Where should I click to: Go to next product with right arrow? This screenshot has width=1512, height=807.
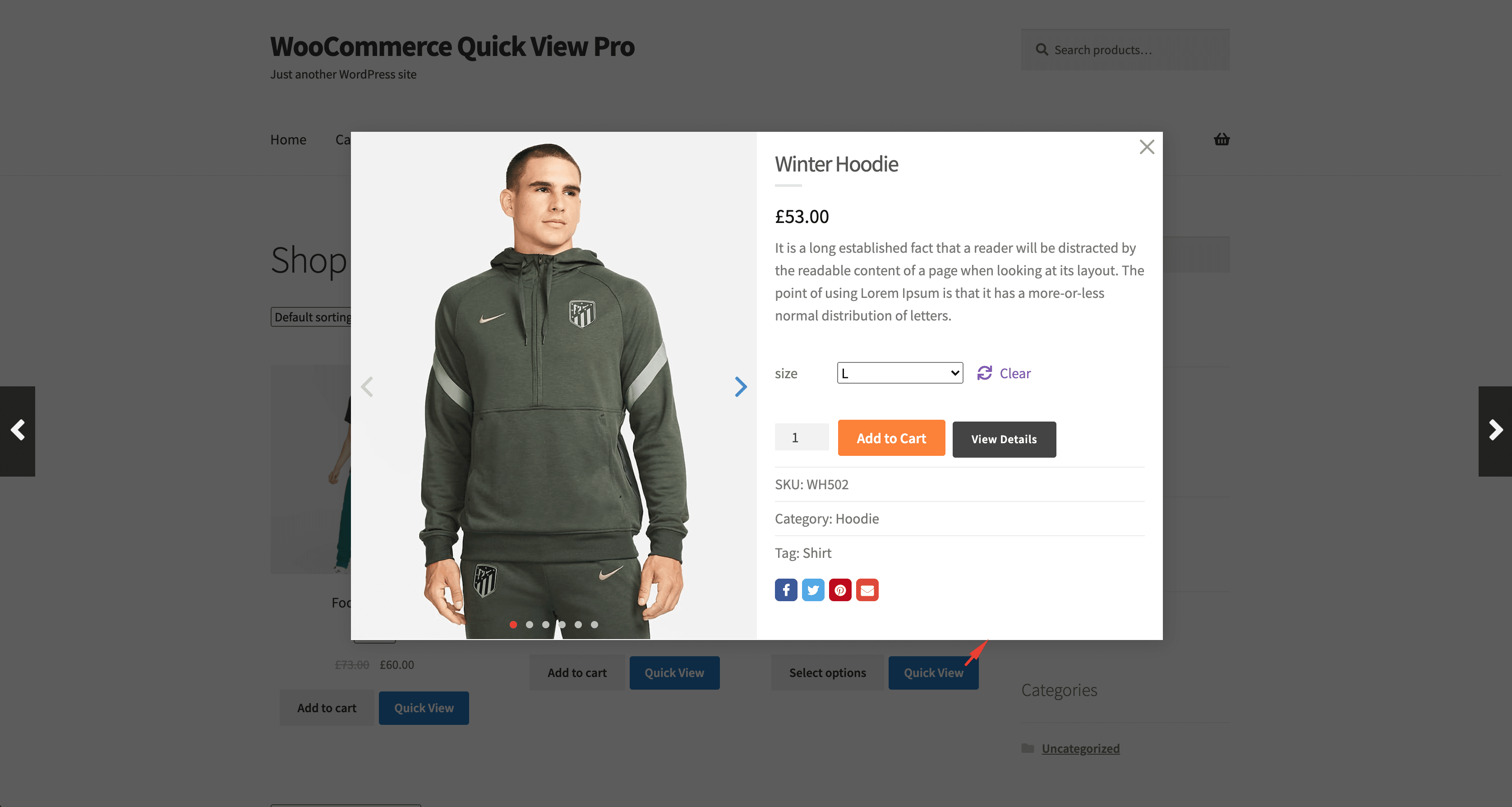[x=1495, y=431]
